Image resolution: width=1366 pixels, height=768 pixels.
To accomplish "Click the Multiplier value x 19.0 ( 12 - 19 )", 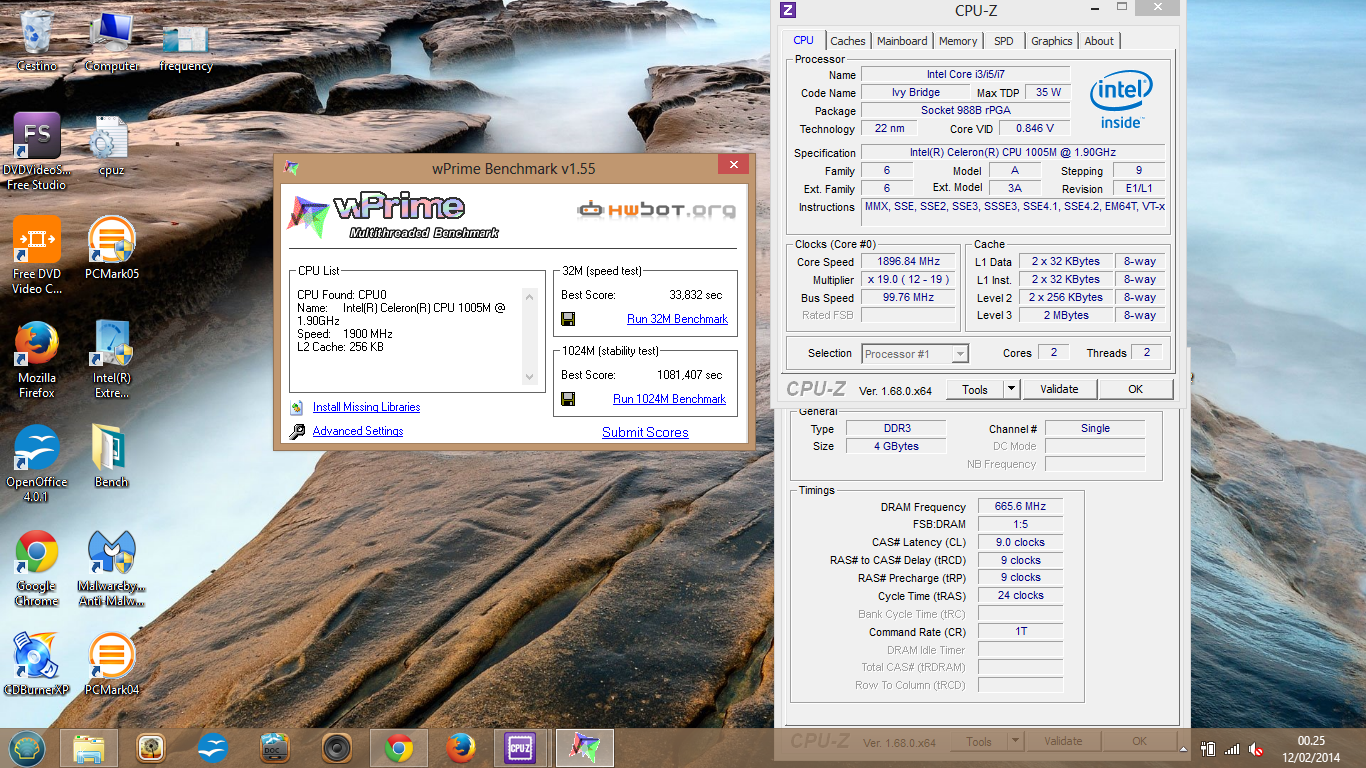I will pos(909,280).
